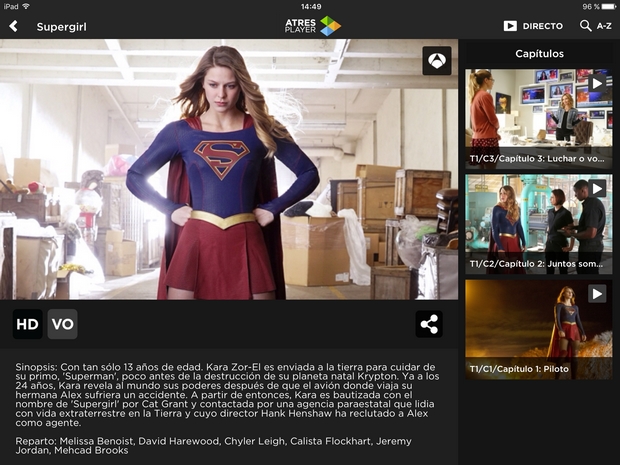The width and height of the screenshot is (620, 465).
Task: Tap the main Supergirl poster image
Action: 229,169
